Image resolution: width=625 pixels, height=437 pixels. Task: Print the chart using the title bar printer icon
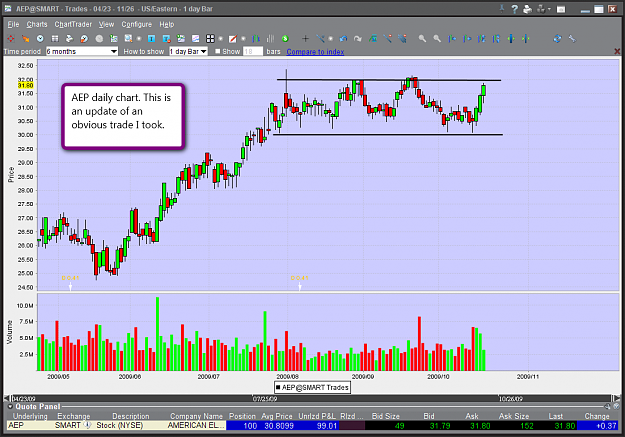(x=527, y=9)
